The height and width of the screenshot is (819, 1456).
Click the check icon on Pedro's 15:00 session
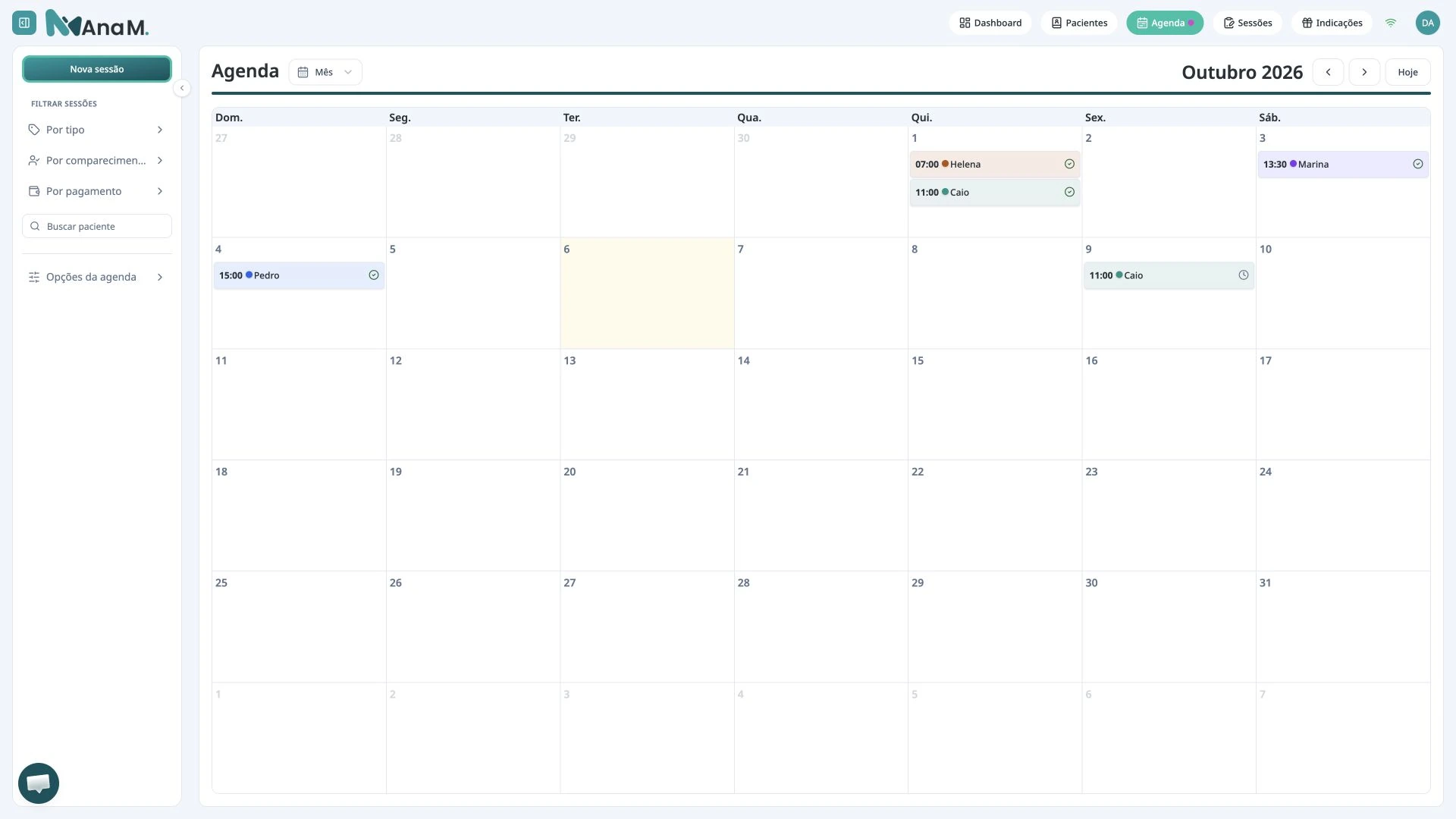click(374, 275)
